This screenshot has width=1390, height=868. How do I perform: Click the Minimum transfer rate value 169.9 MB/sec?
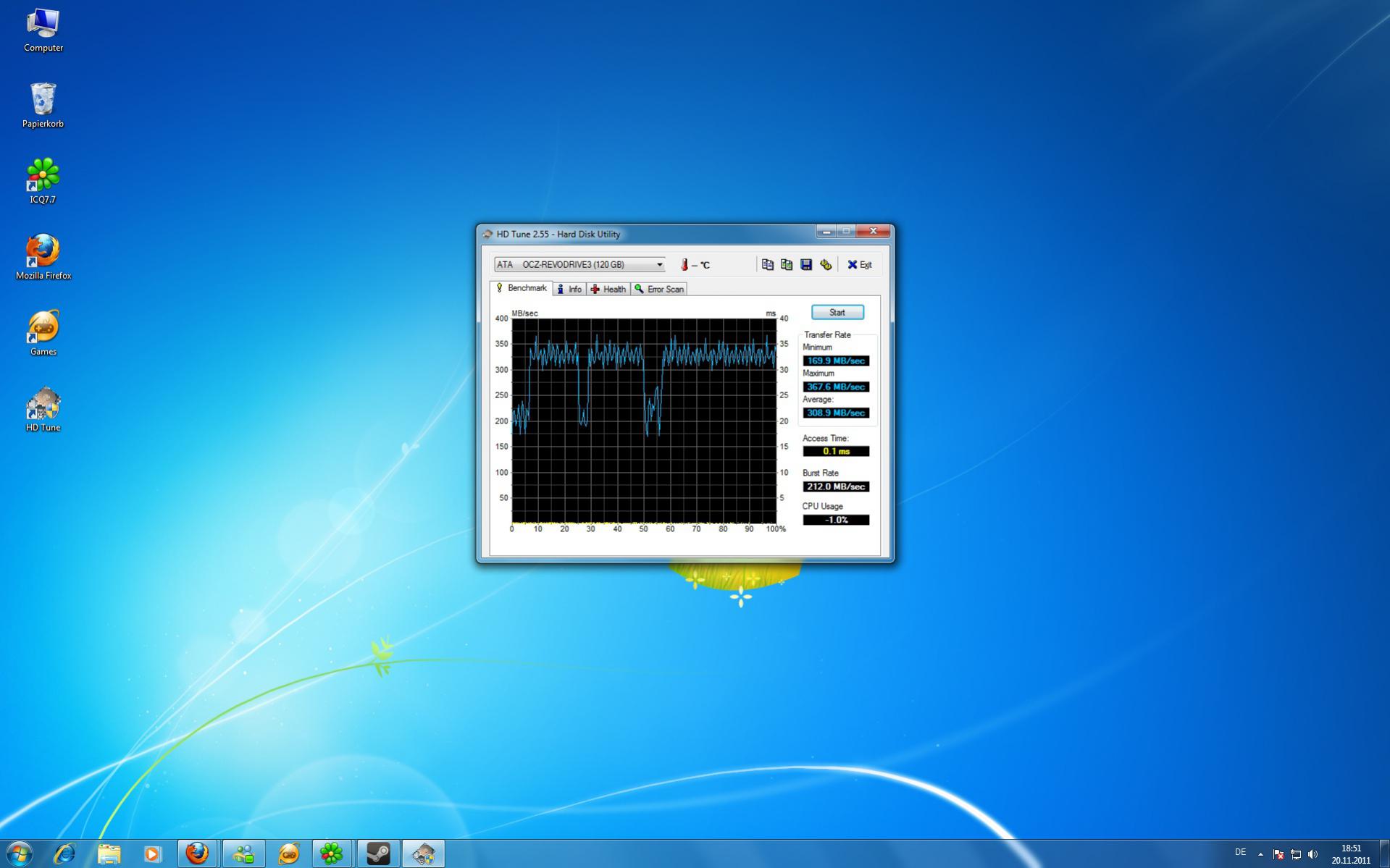836,361
